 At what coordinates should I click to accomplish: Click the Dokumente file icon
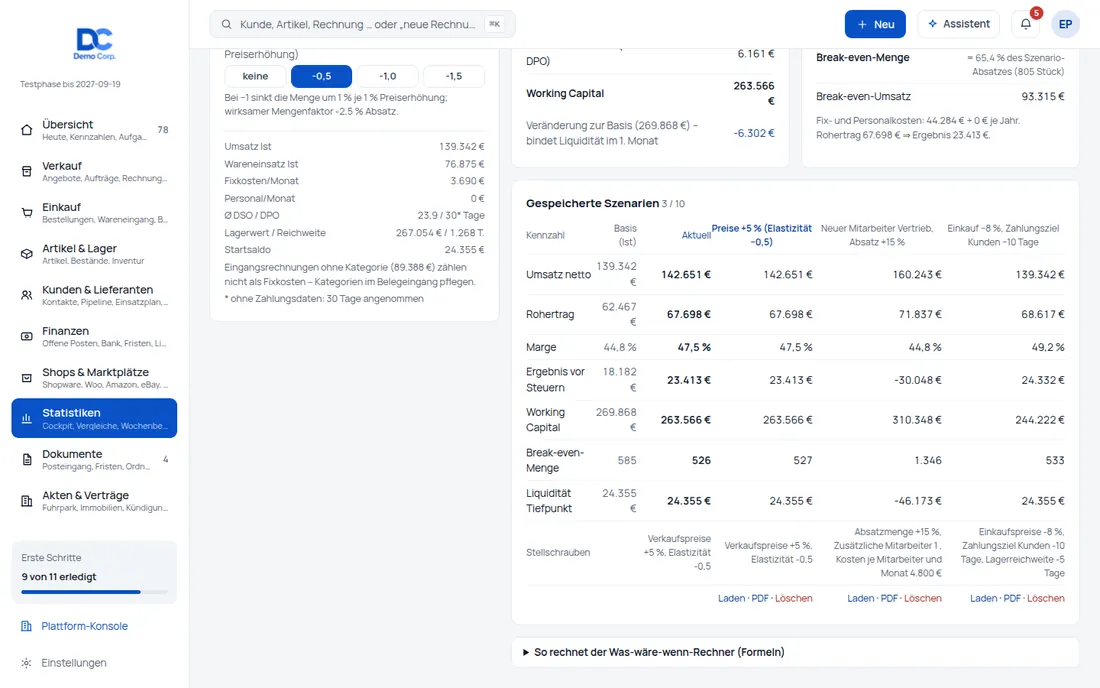tap(27, 460)
